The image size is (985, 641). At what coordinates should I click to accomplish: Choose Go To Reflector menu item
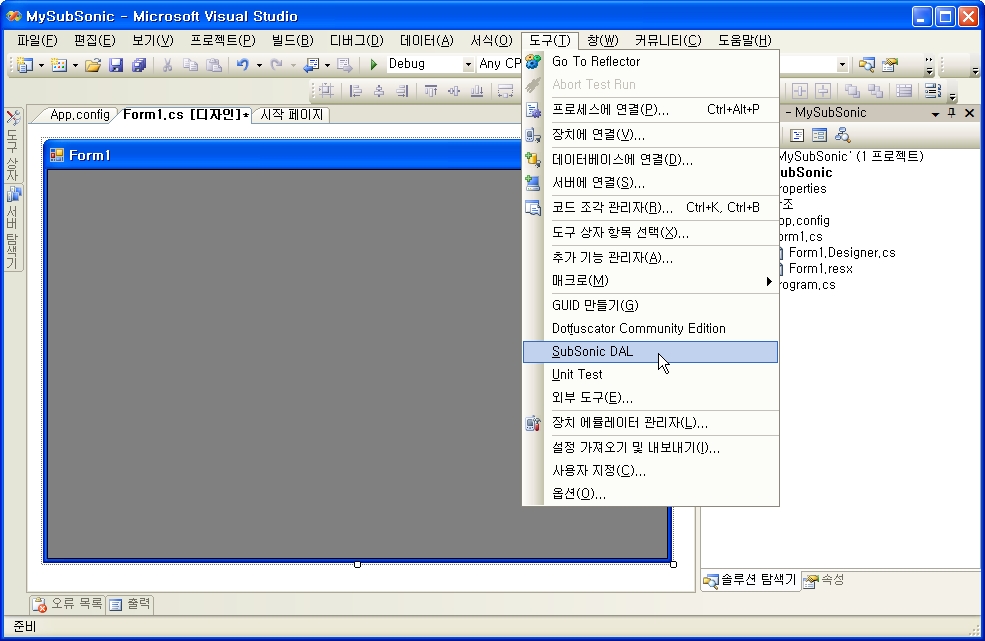click(650, 62)
